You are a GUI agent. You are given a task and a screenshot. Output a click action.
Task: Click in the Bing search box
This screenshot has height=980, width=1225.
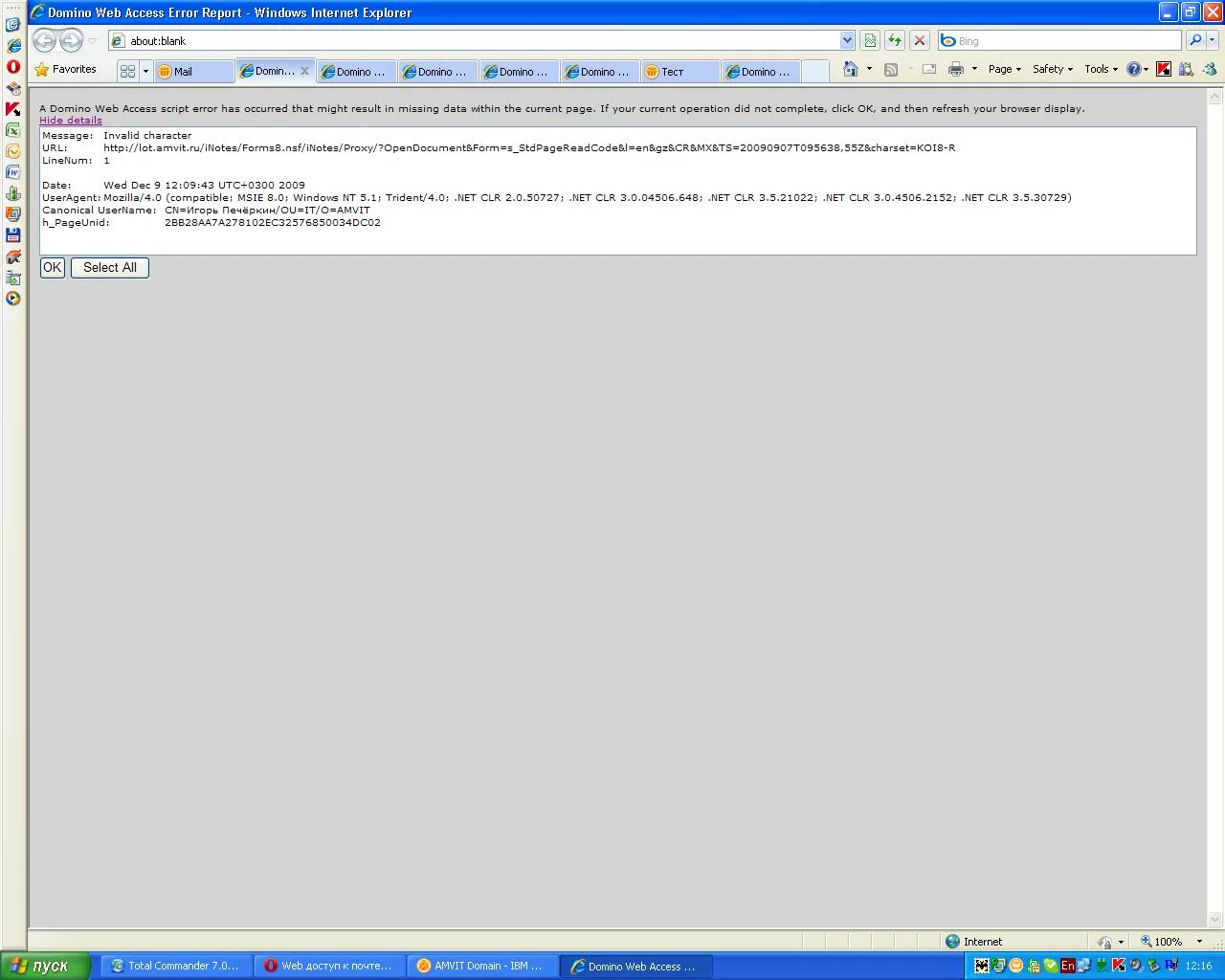[x=1062, y=41]
